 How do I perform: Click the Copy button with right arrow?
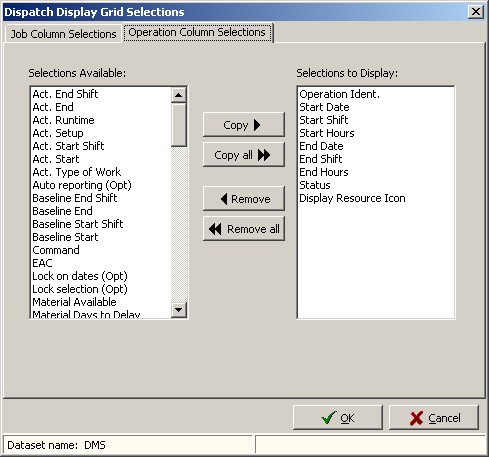244,125
